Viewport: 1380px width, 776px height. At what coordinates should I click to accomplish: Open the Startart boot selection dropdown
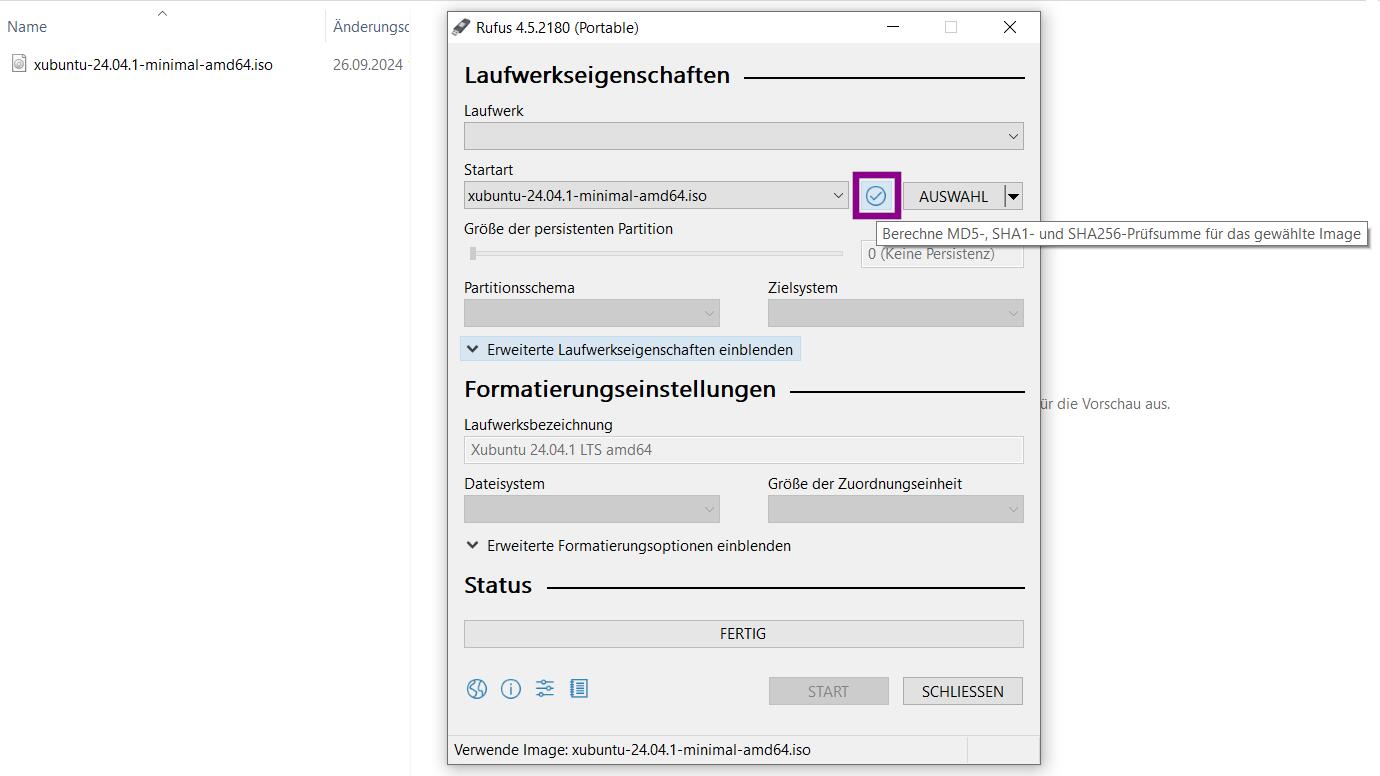[x=656, y=196]
